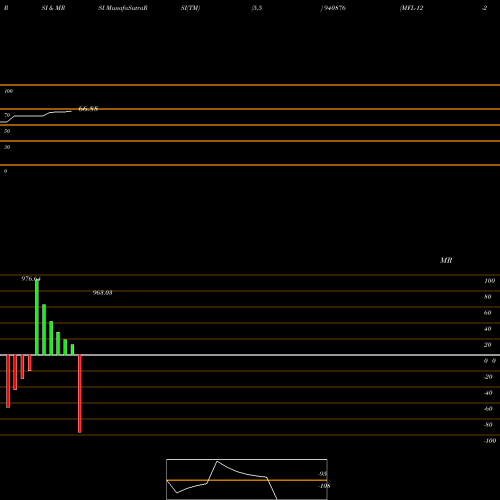Click the '(5,5' parameter text in header

tap(257, 8)
